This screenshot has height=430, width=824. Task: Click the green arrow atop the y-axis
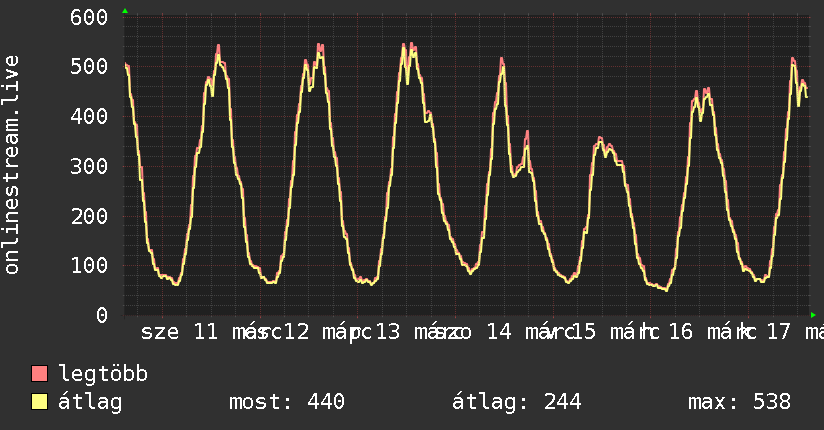click(x=125, y=11)
